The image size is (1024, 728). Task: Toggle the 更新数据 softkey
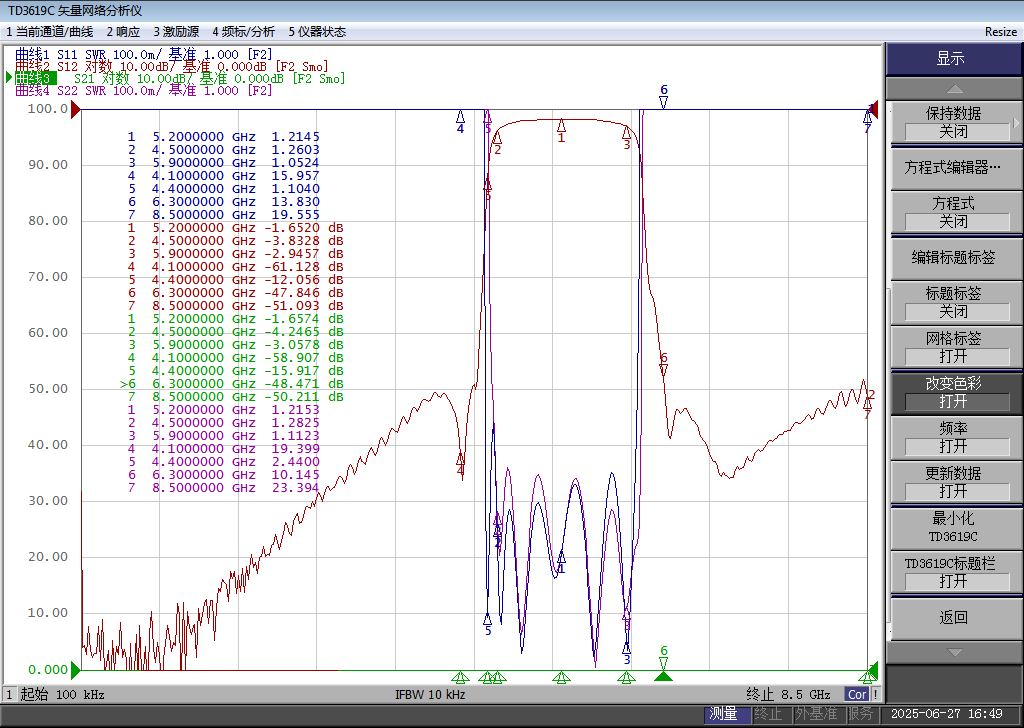tap(953, 483)
